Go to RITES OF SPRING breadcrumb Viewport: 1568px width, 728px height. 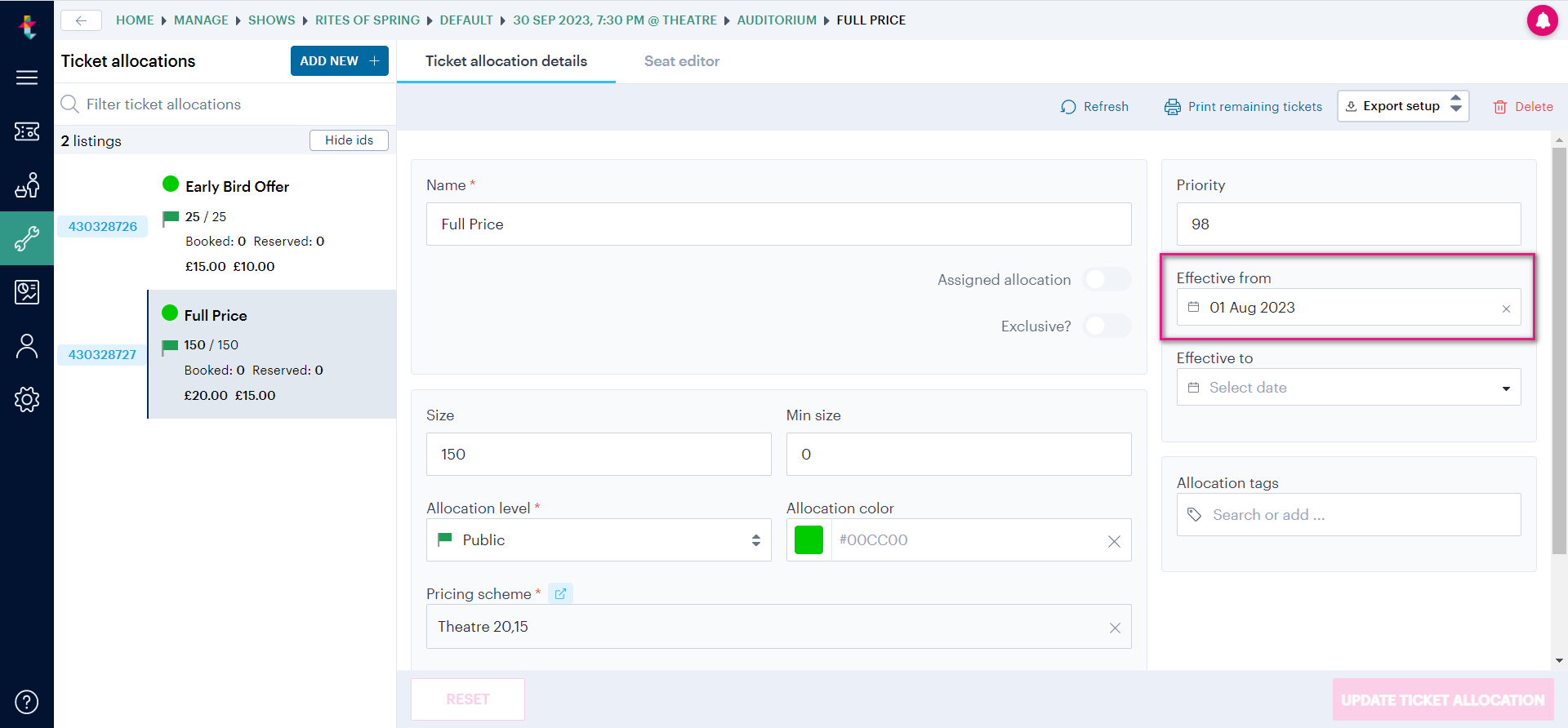tap(367, 20)
